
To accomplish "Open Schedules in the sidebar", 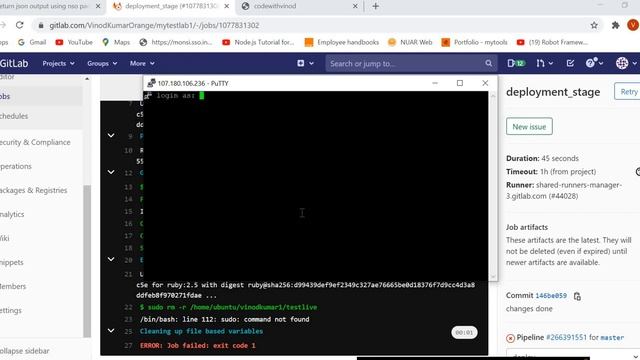I will 41,116.
